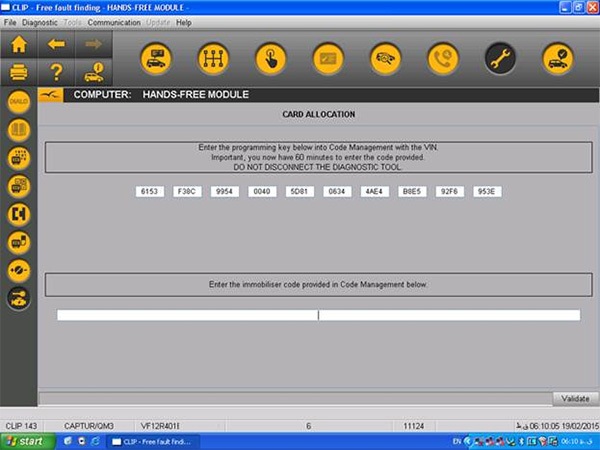
Task: Click the Home icon in the toolbar
Action: click(x=18, y=45)
